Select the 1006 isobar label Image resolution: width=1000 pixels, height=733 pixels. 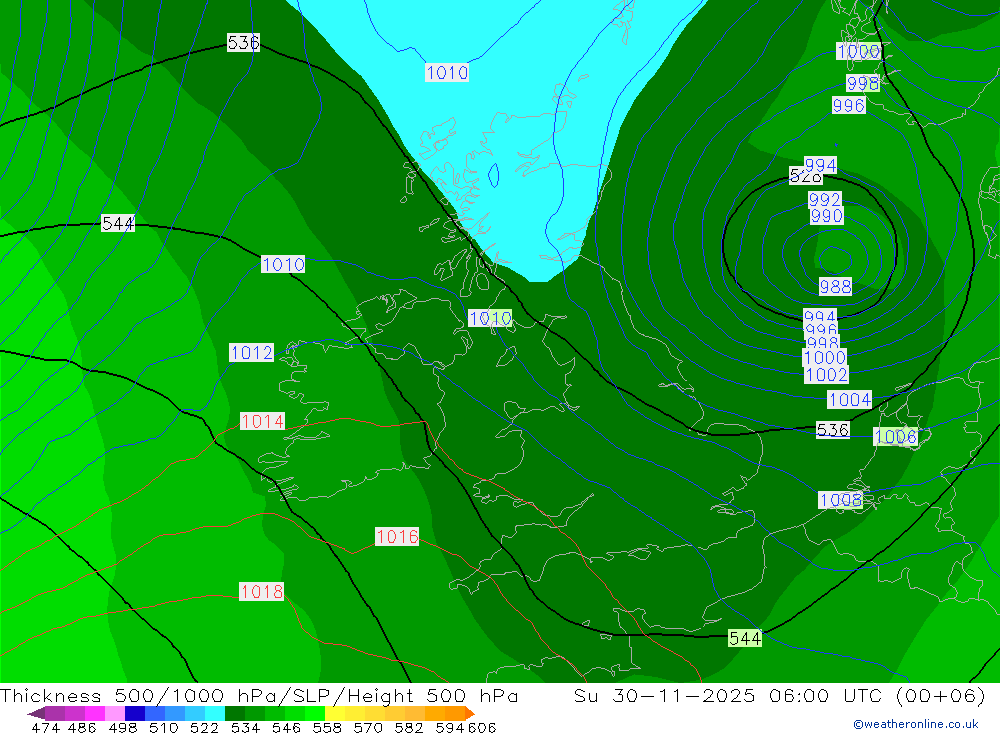click(895, 436)
